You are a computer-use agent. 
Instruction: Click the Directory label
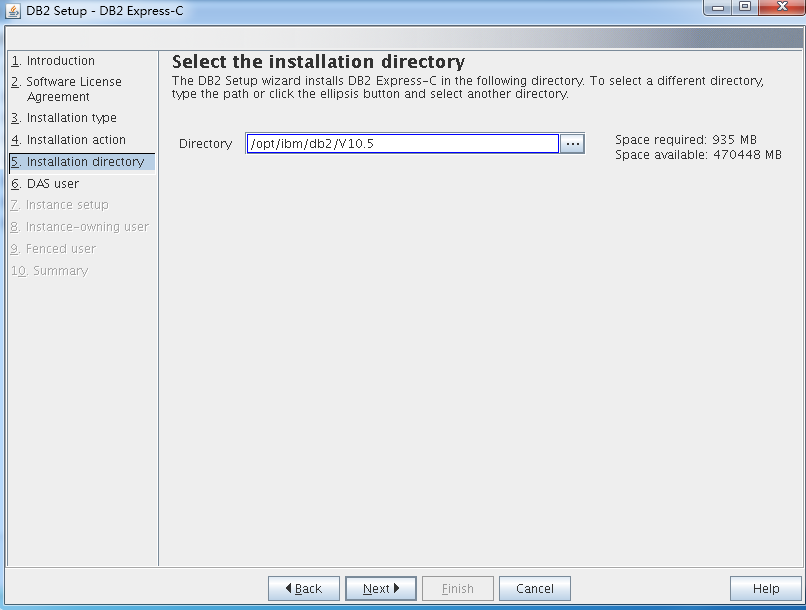tap(206, 144)
